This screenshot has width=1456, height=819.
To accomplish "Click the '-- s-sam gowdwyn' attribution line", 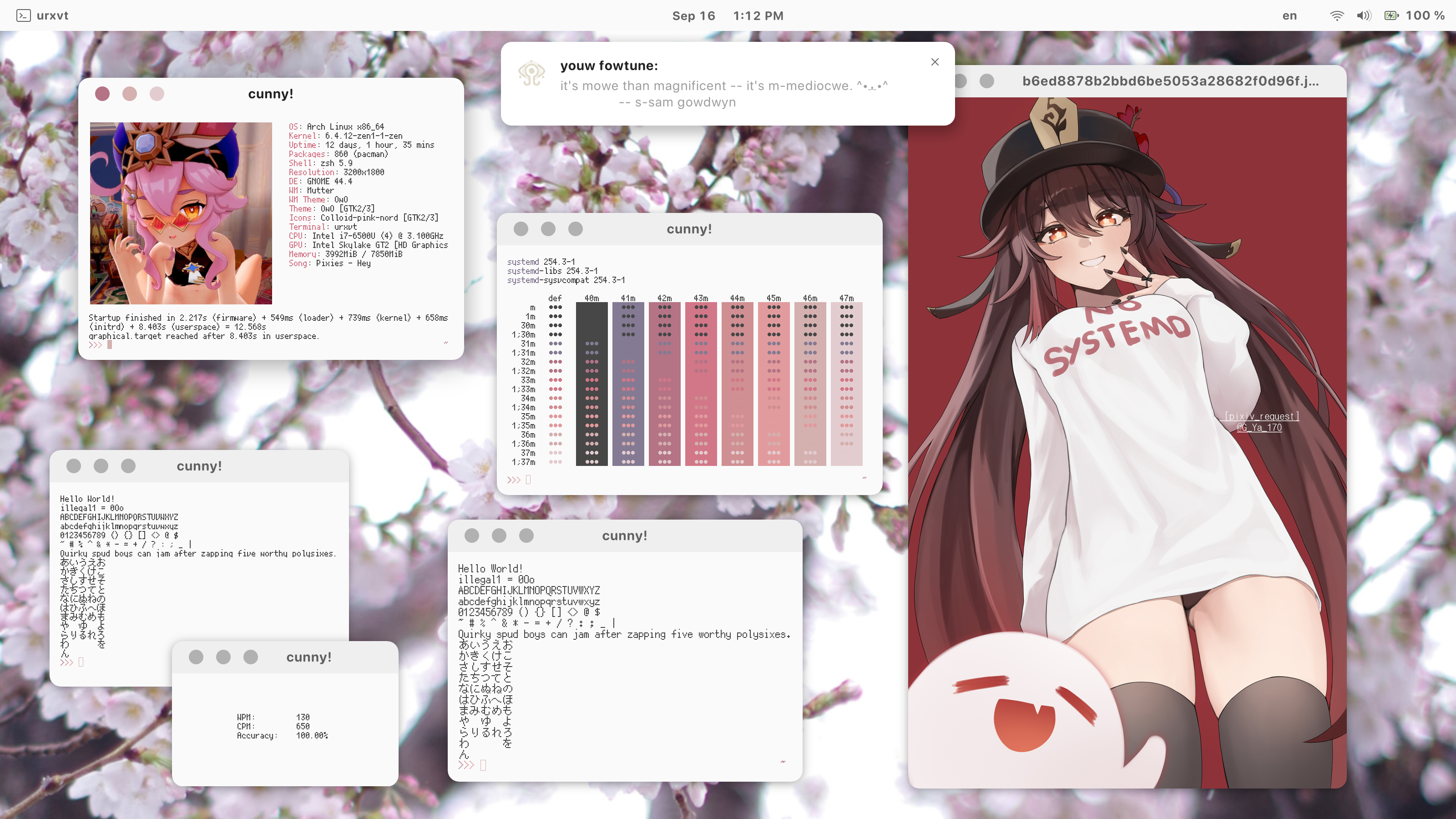I will pos(677,102).
